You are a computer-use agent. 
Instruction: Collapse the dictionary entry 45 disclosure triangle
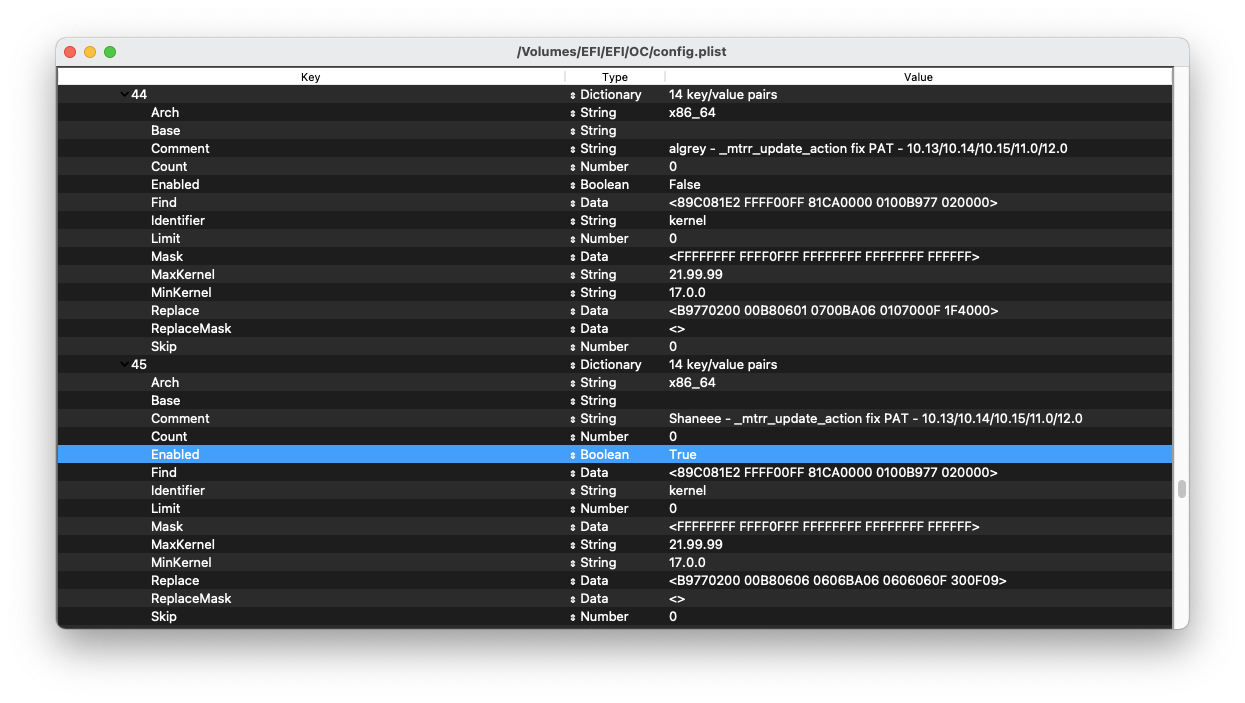[x=123, y=365]
